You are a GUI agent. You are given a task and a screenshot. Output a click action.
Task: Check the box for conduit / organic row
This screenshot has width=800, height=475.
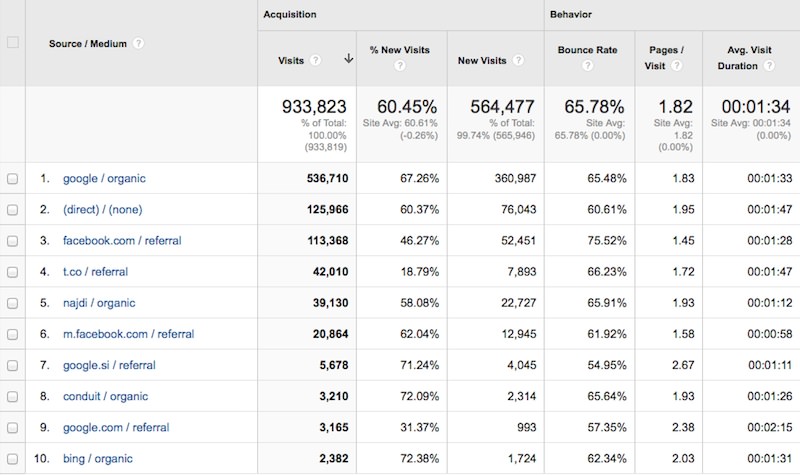point(13,397)
